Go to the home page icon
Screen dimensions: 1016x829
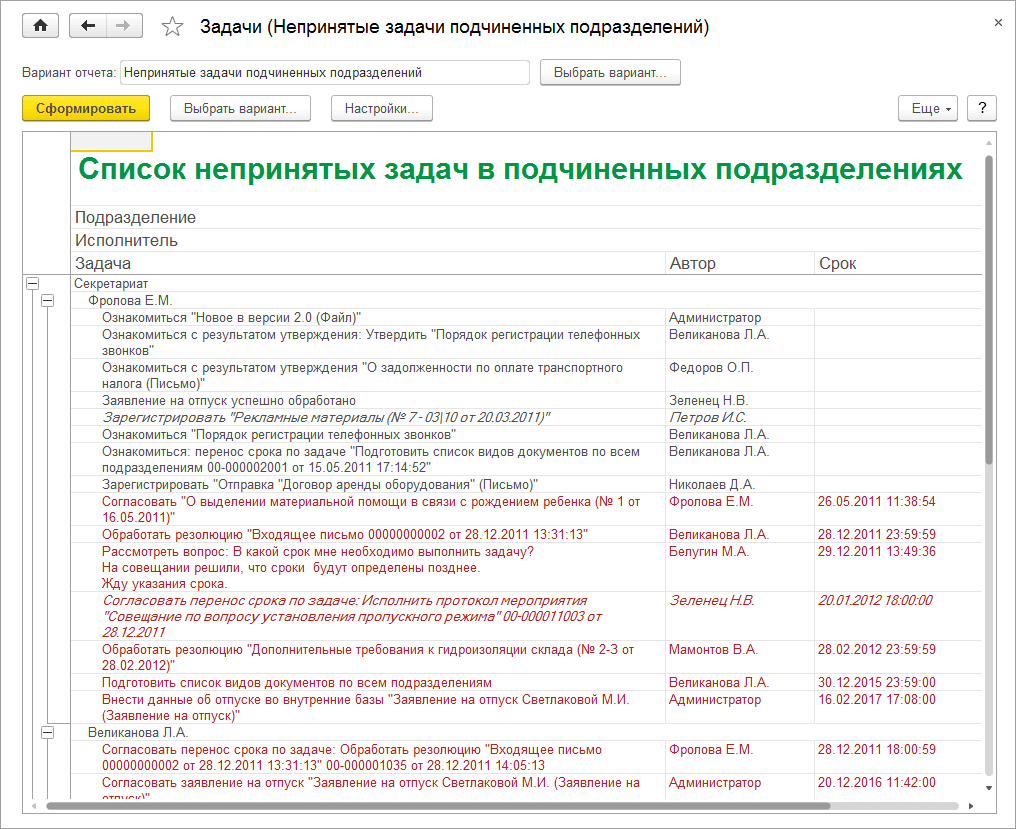pyautogui.click(x=40, y=26)
